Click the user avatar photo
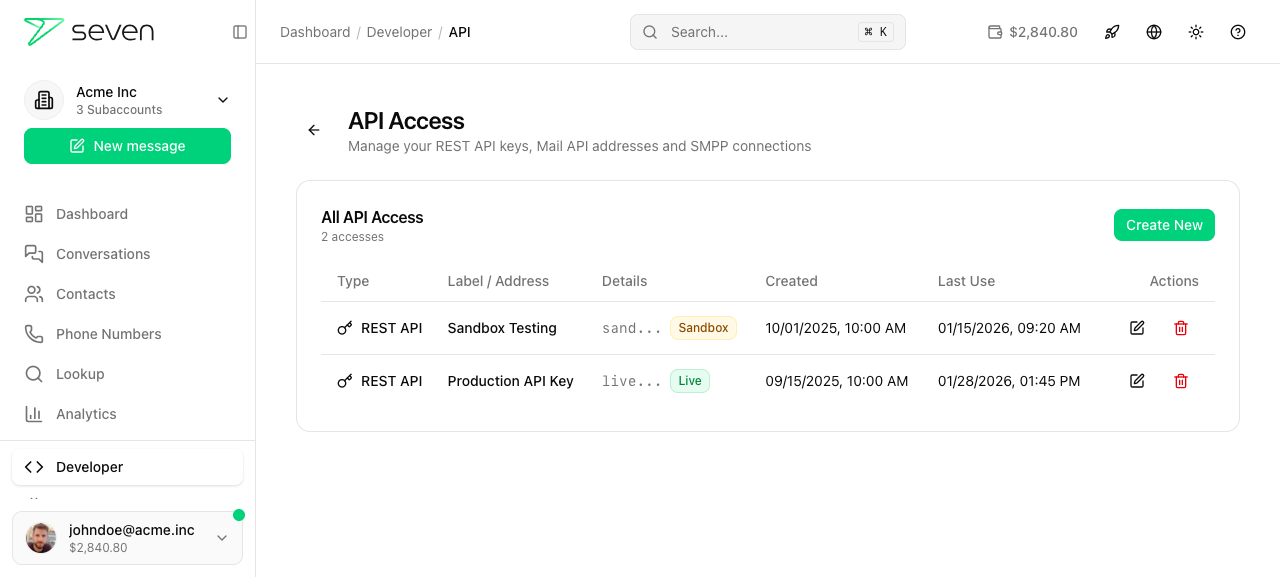The height and width of the screenshot is (577, 1280). (41, 538)
